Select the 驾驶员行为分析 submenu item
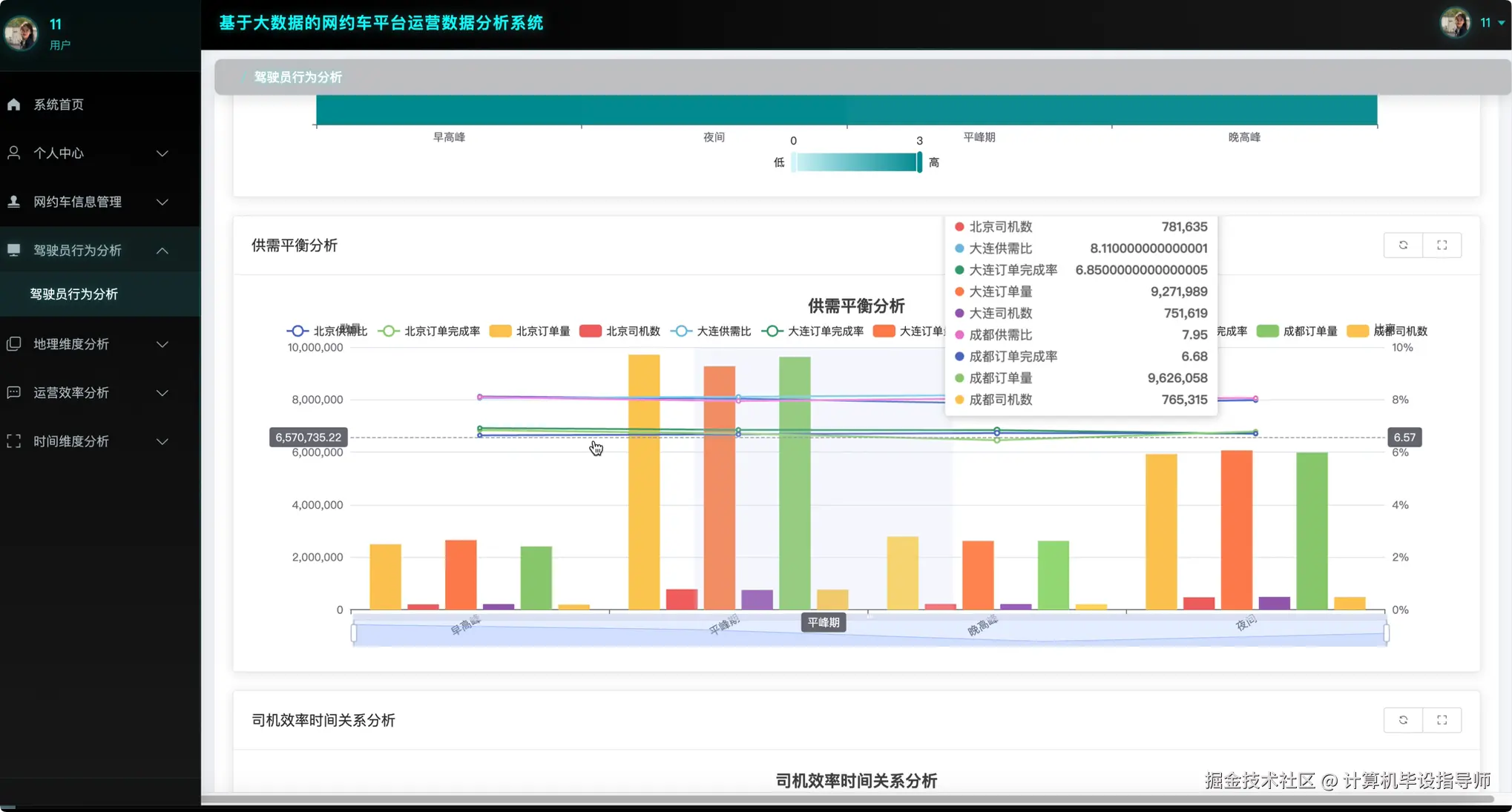Viewport: 1512px width, 812px height. coord(74,294)
